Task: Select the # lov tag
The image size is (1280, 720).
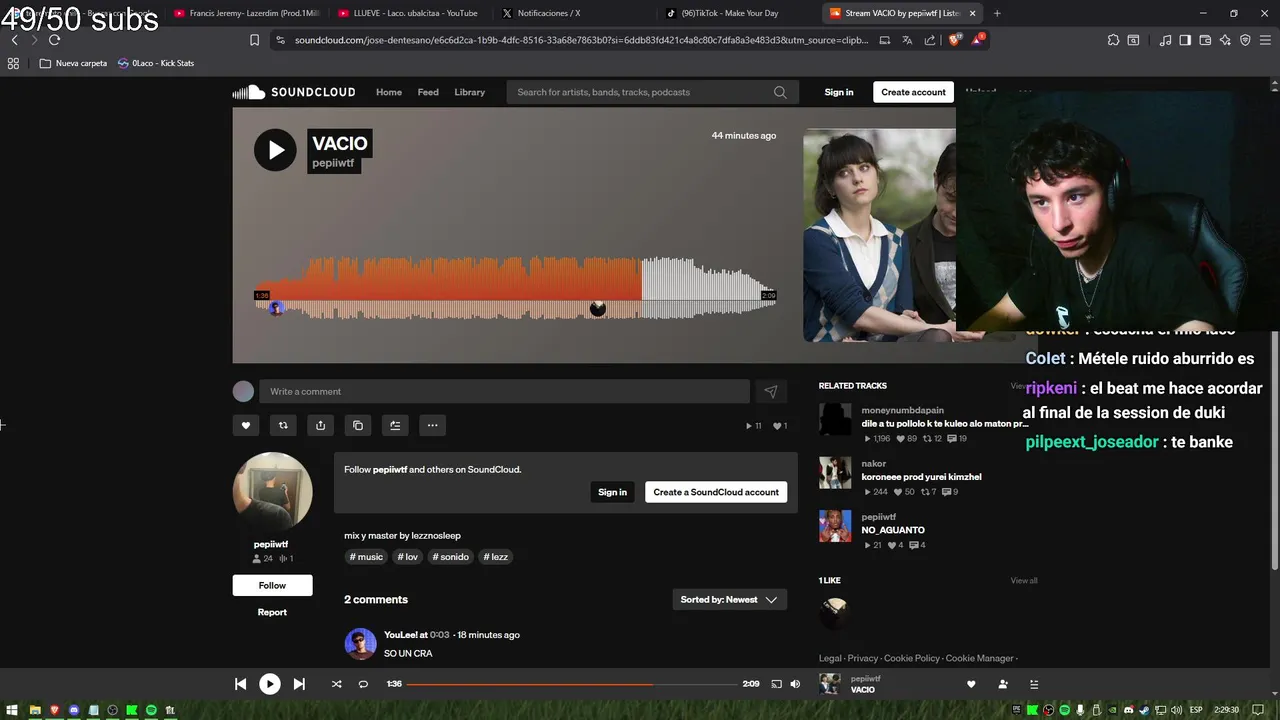Action: [407, 557]
